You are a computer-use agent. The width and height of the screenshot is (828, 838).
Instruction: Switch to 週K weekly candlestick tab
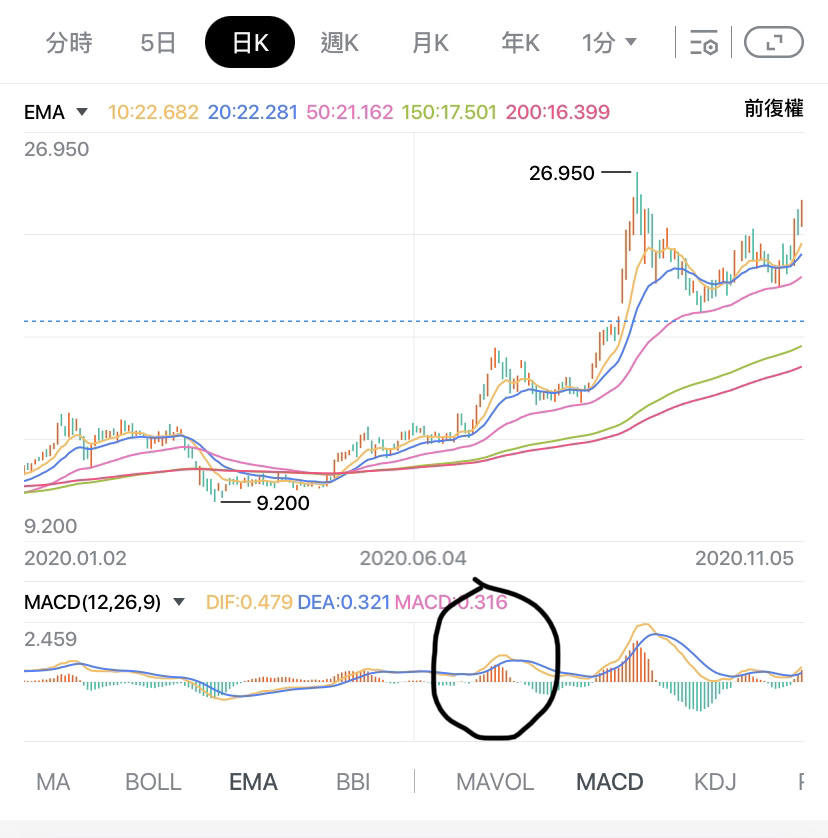tap(340, 43)
